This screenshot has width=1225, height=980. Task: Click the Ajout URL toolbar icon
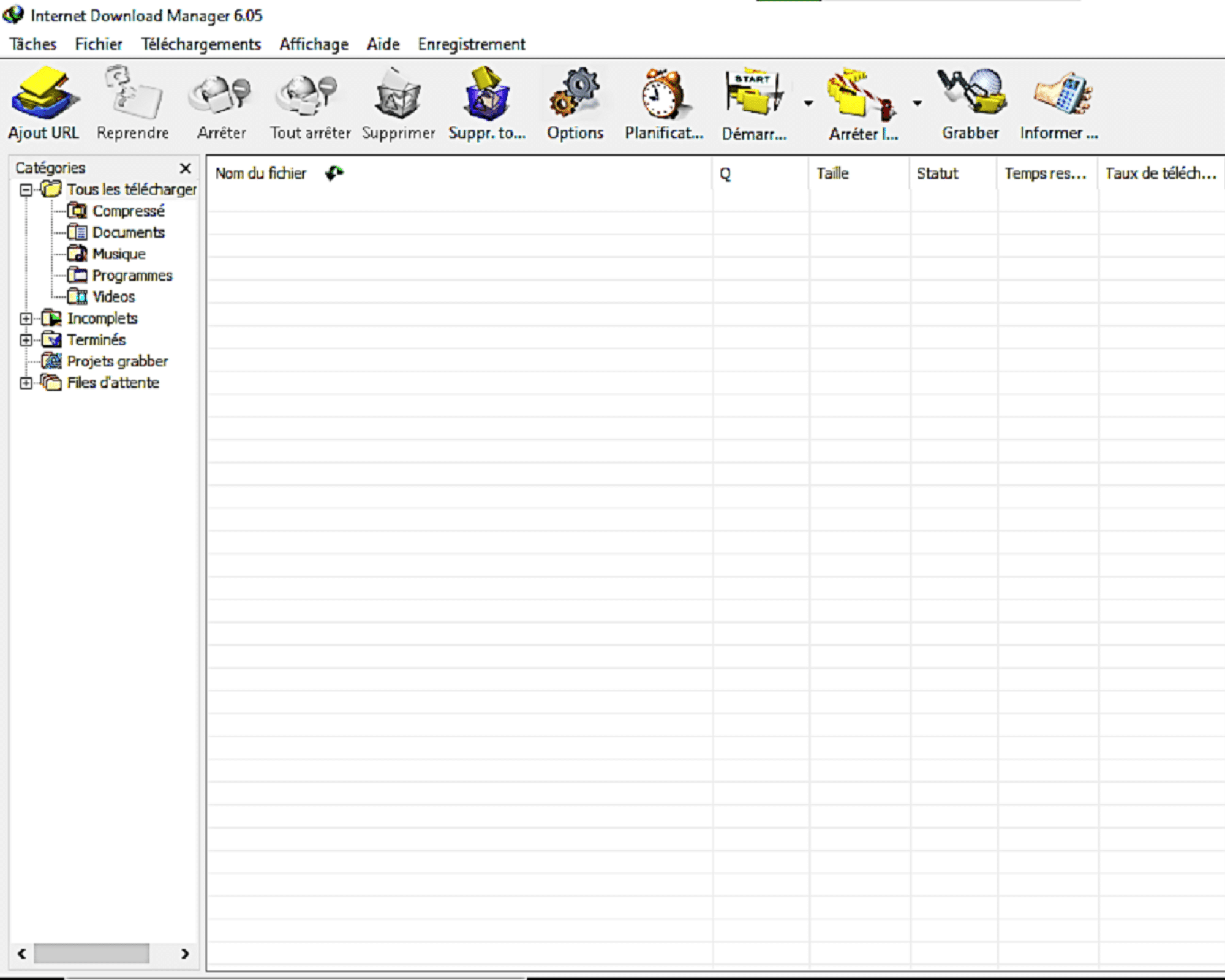[44, 93]
